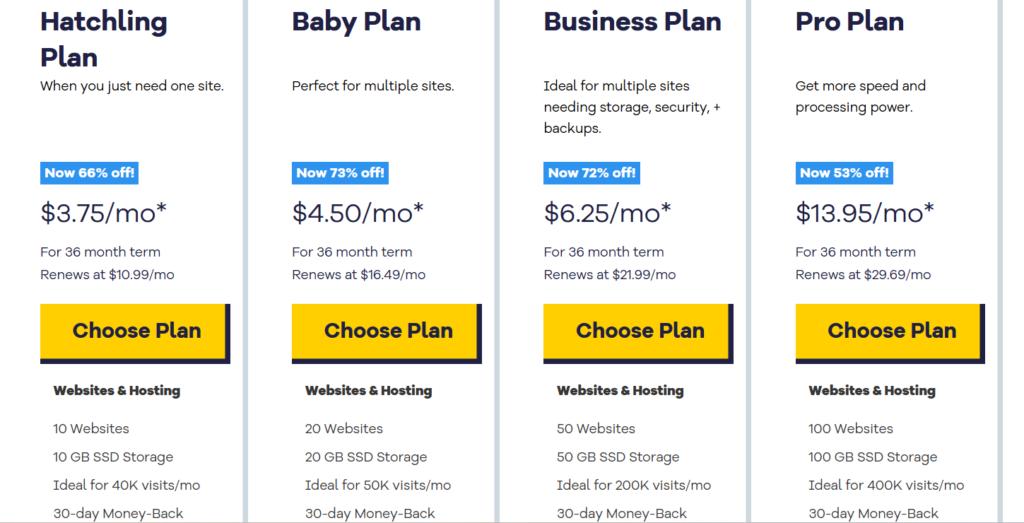Click Choose Plan for the Hatchling Plan
Viewport: 1024px width, 523px height.
coord(135,331)
